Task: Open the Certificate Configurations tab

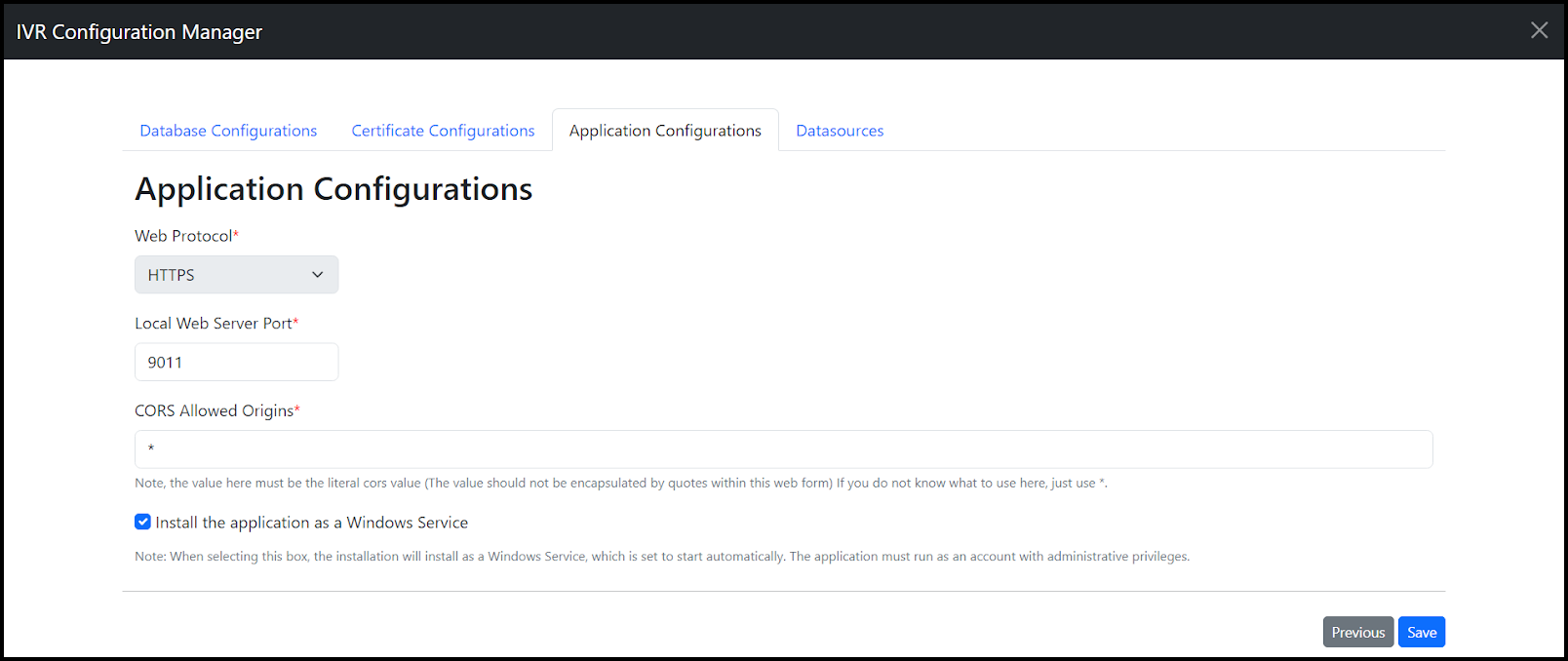Action: (x=443, y=131)
